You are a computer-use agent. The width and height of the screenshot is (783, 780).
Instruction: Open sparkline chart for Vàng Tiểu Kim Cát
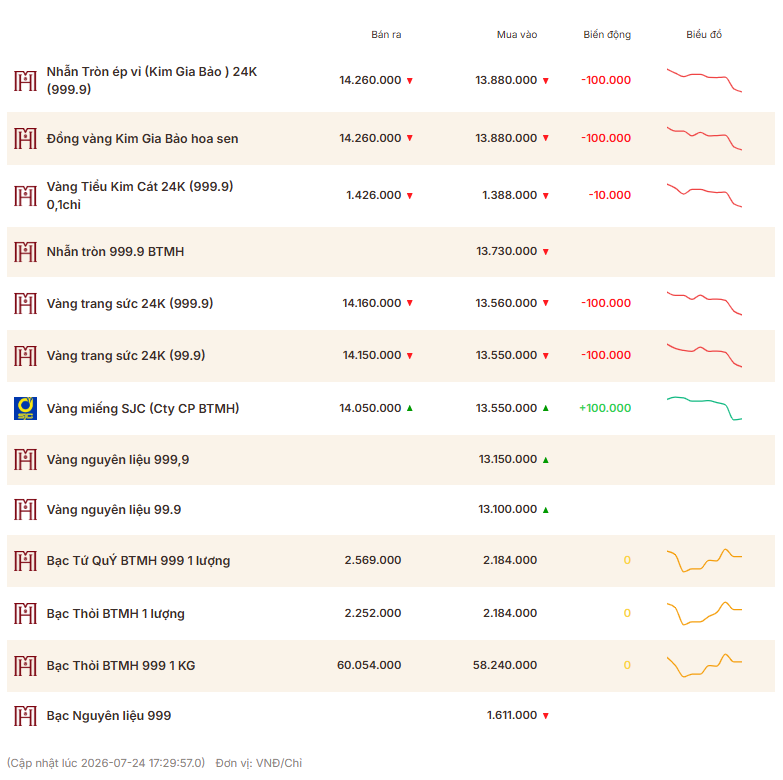[704, 195]
